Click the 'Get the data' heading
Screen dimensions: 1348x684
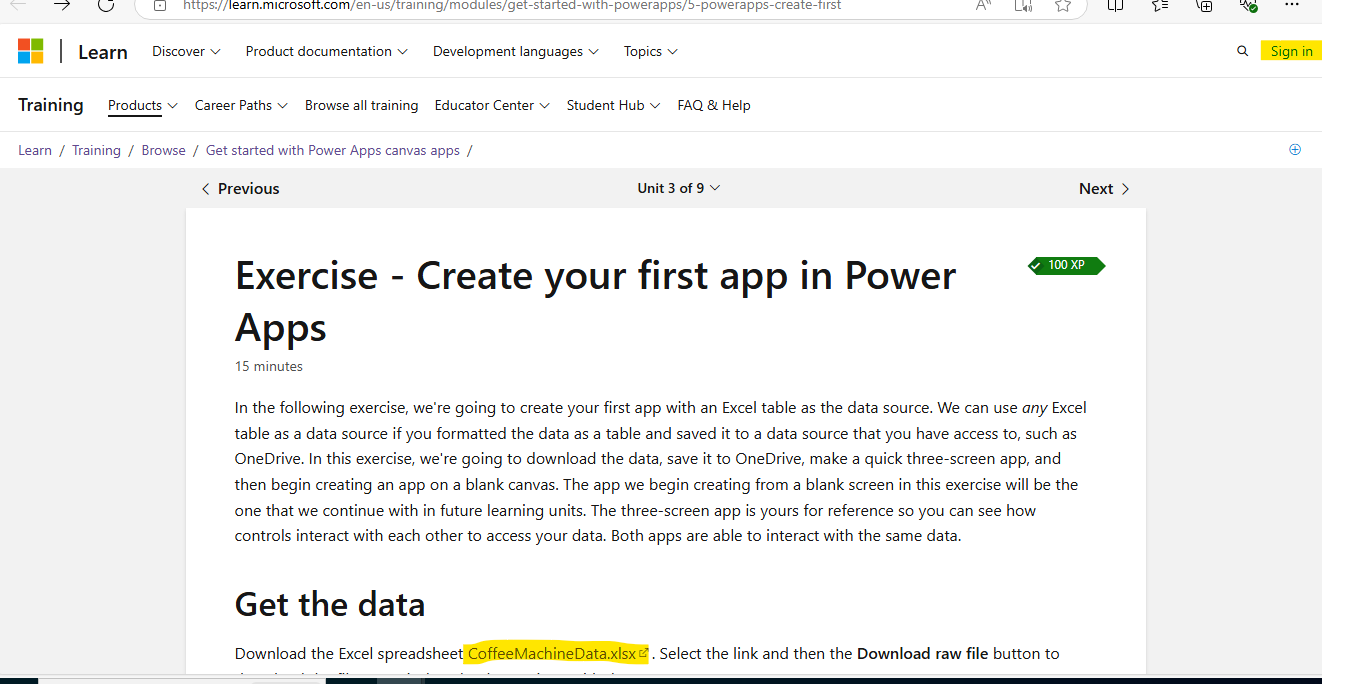click(330, 604)
